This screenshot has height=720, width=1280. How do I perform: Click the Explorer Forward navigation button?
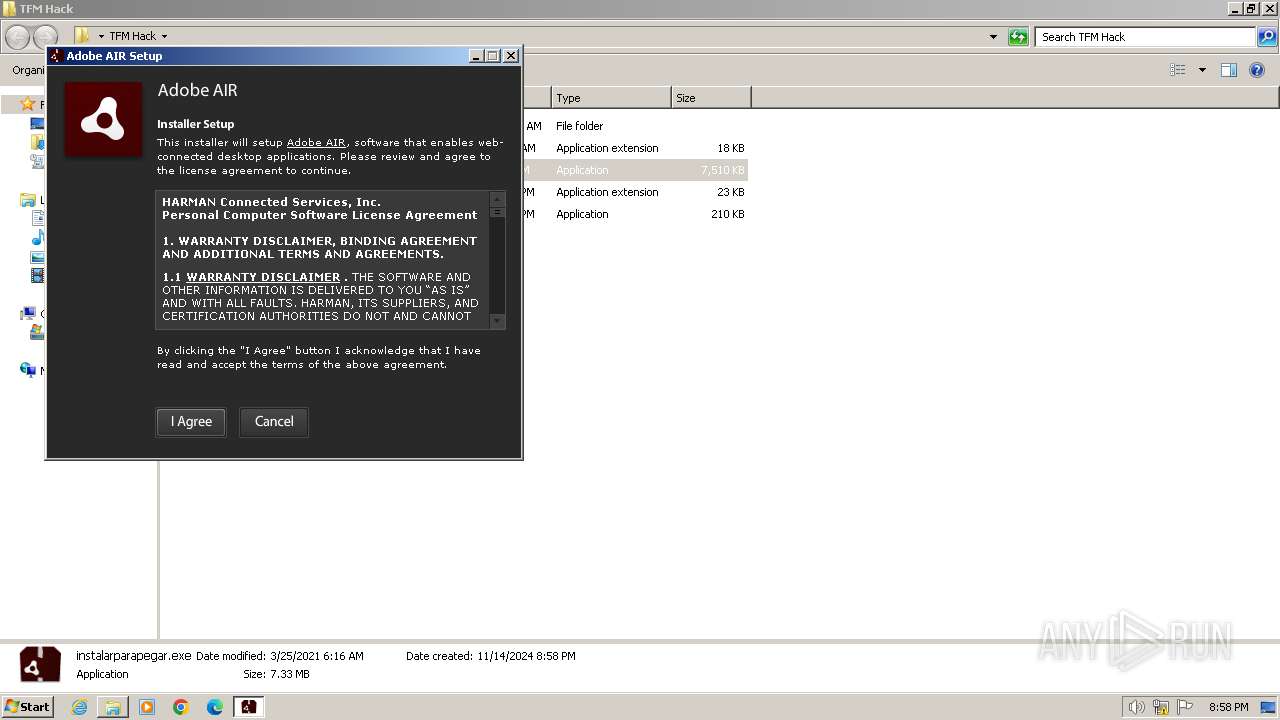(x=45, y=38)
